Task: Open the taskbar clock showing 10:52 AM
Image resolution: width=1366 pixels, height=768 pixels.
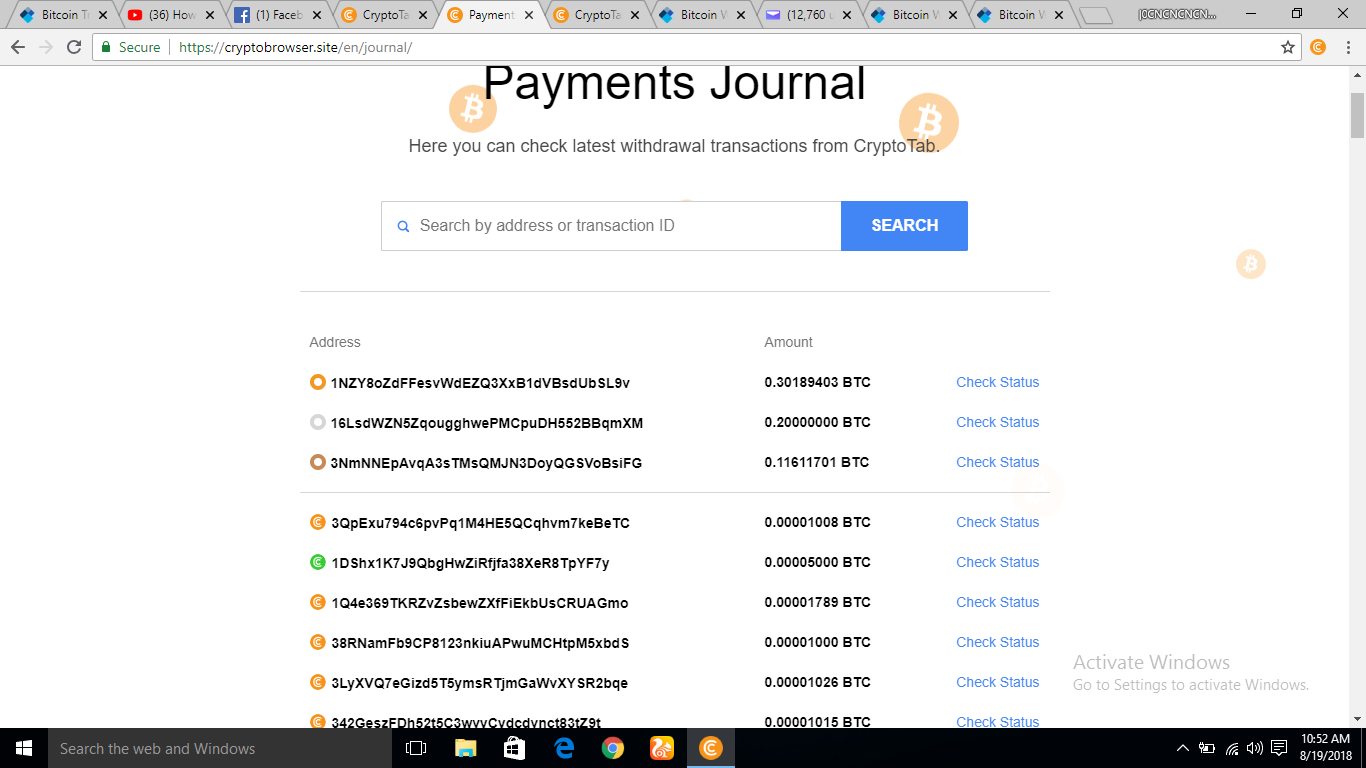Action: click(x=1325, y=748)
